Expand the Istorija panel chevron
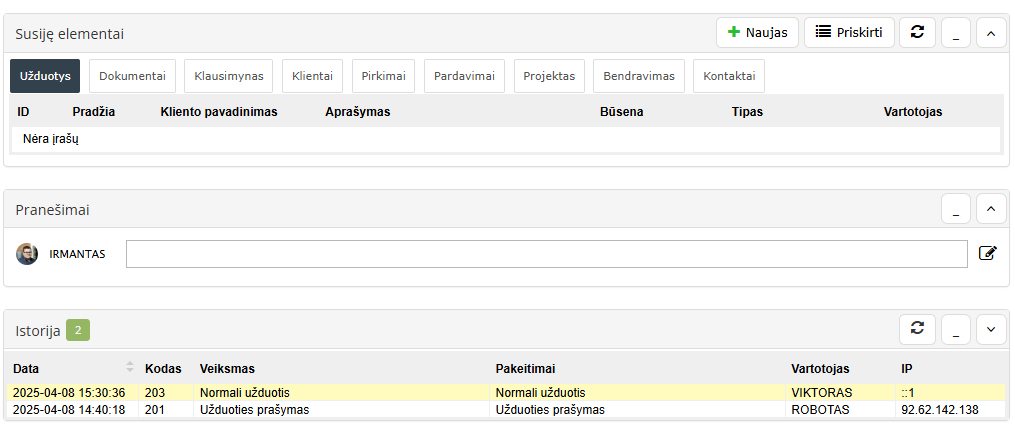The image size is (1015, 427). click(x=990, y=328)
